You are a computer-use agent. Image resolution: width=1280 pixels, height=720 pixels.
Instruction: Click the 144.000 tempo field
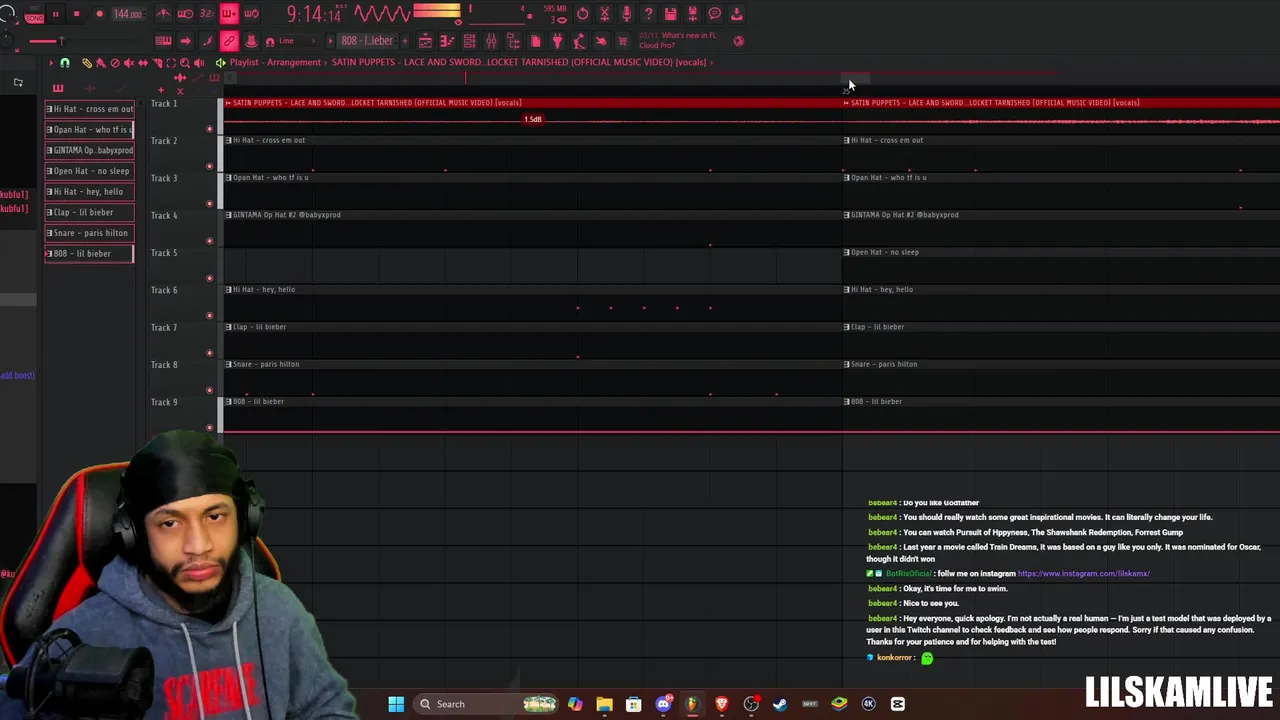click(x=127, y=14)
